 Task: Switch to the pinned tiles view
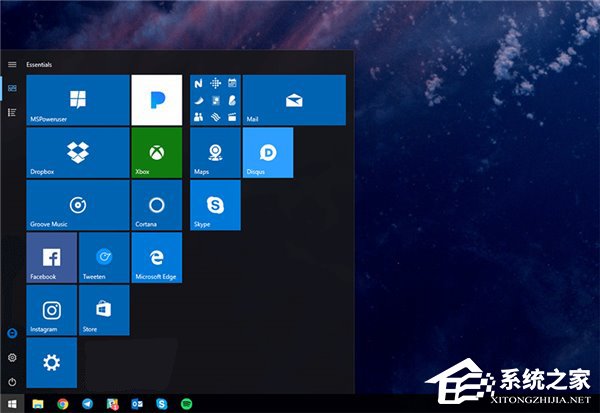pos(12,88)
